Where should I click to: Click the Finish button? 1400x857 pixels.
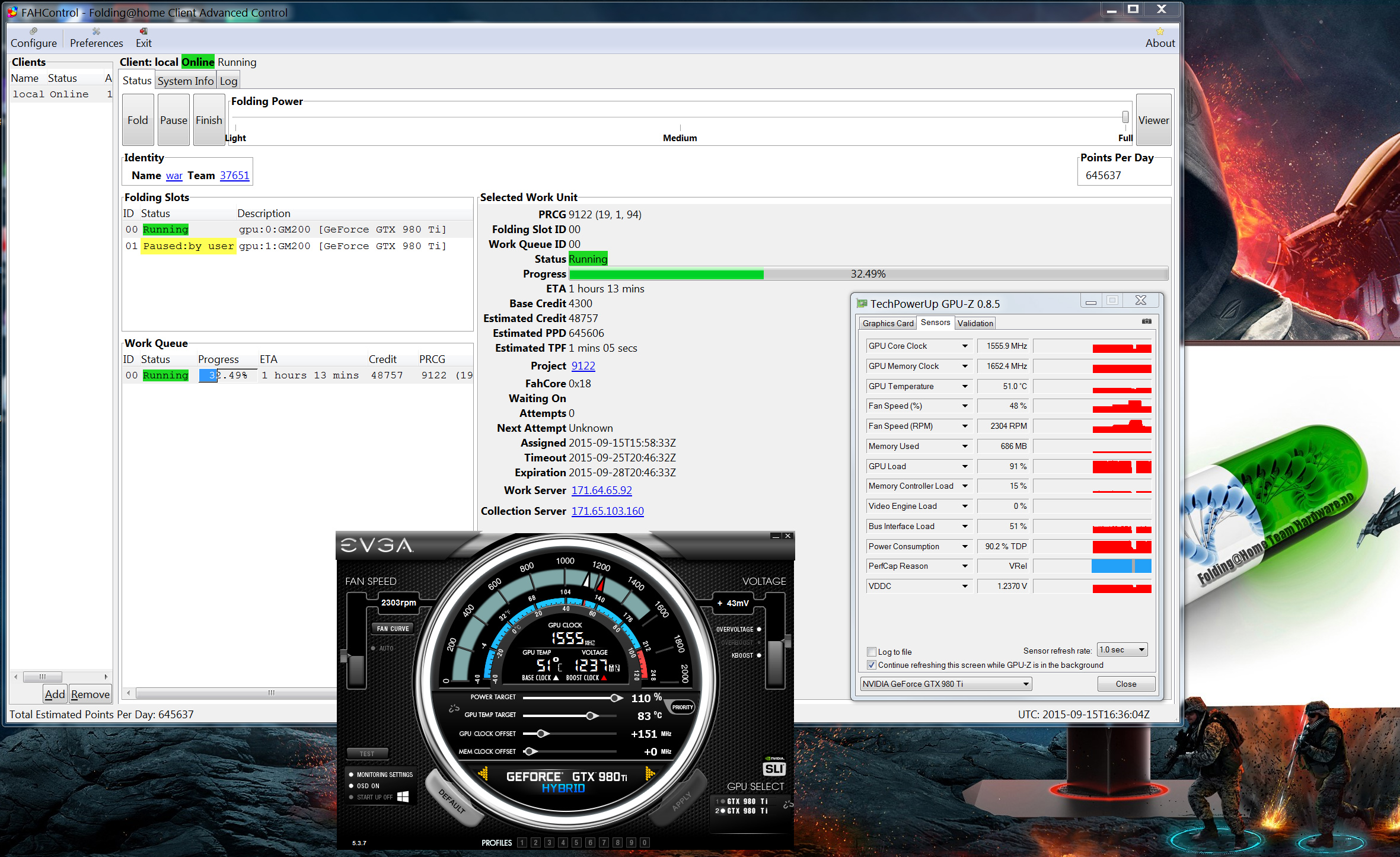coord(209,120)
